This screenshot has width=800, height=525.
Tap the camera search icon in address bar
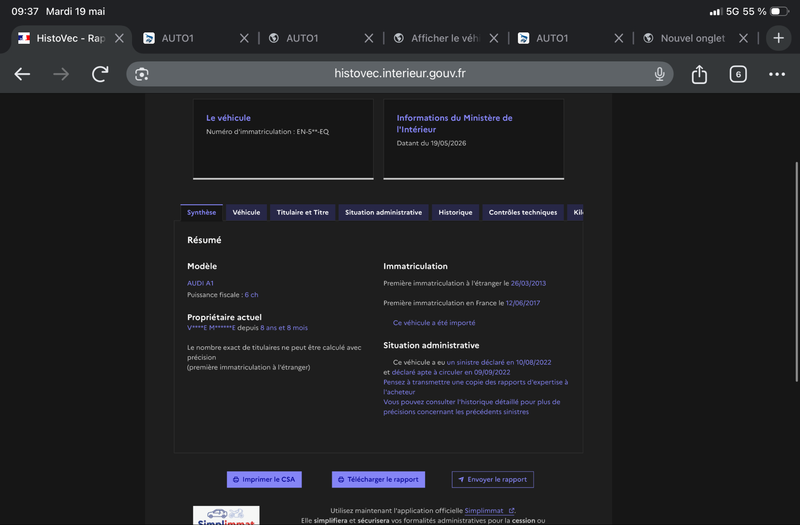click(141, 74)
